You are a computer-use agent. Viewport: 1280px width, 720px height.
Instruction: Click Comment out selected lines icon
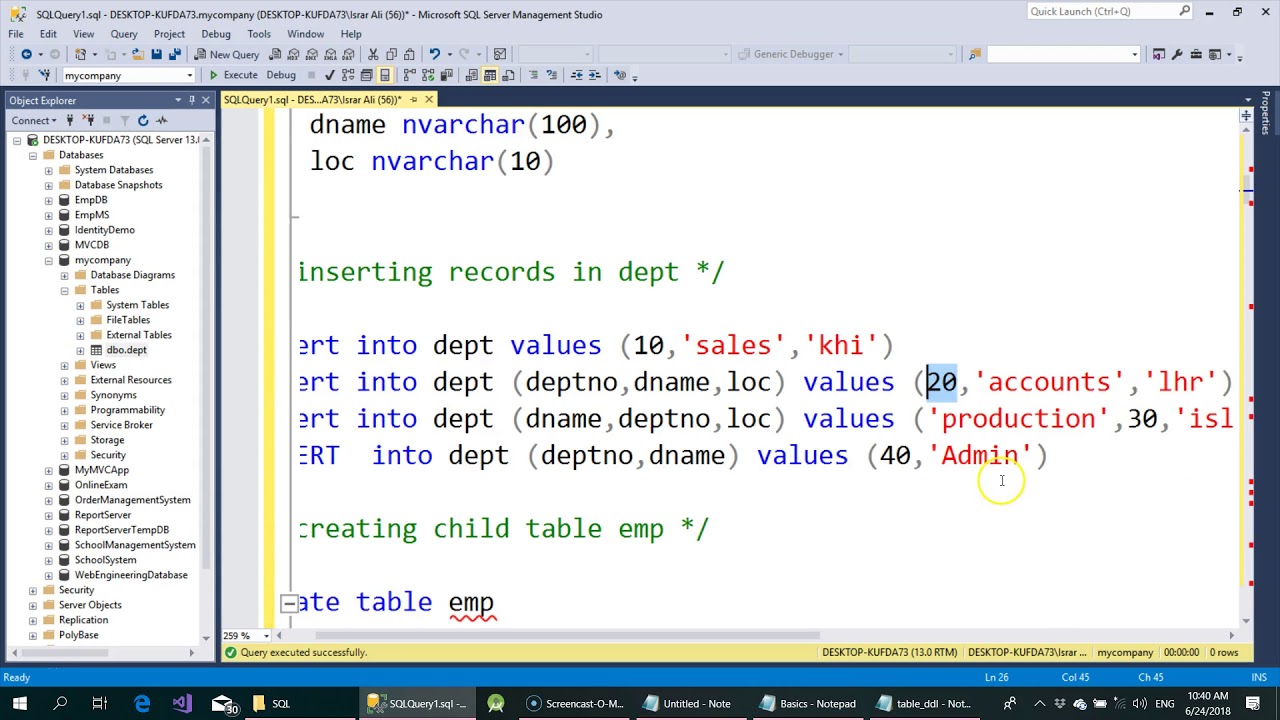point(533,75)
